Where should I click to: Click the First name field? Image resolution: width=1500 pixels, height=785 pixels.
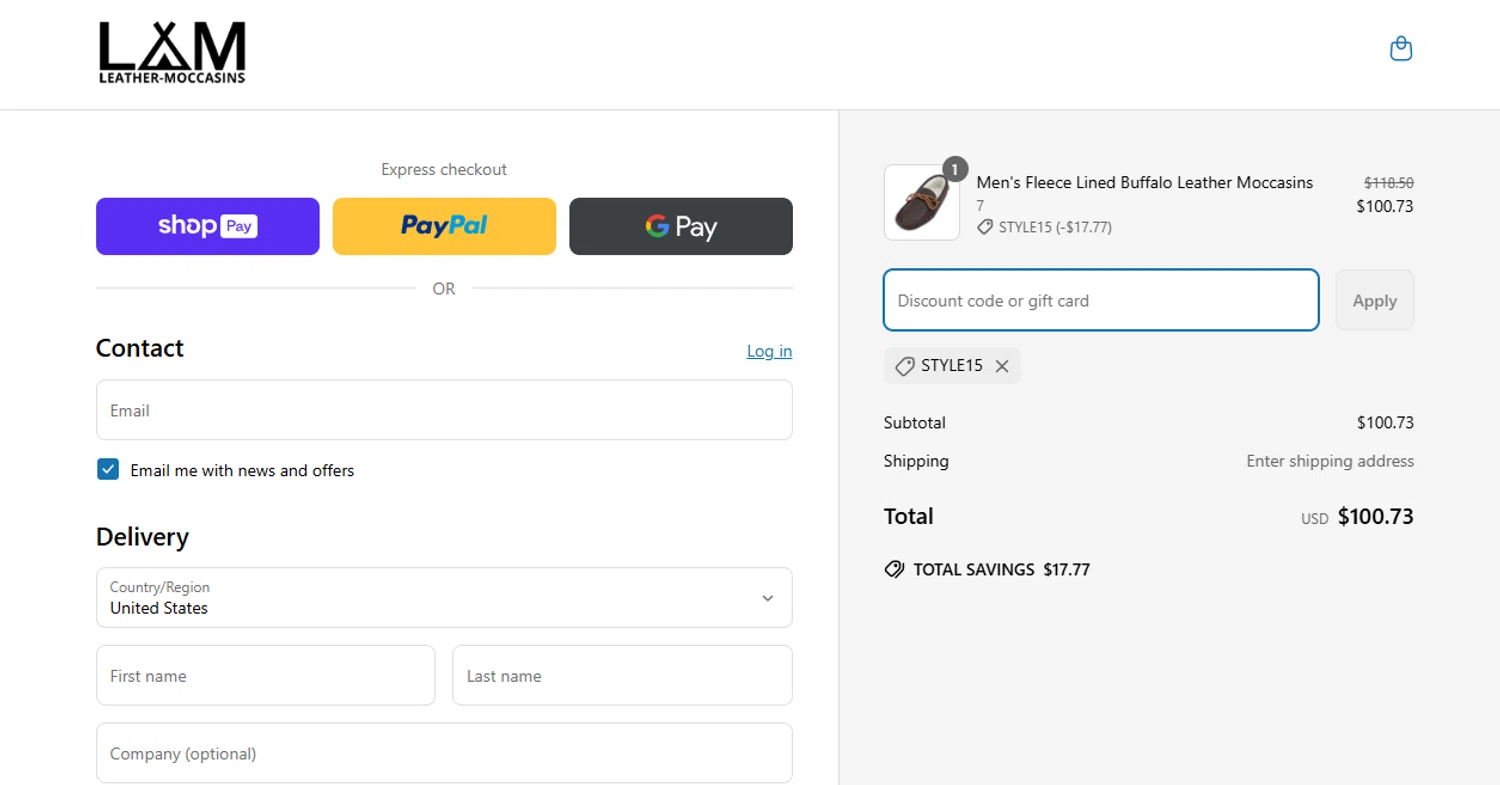click(266, 676)
